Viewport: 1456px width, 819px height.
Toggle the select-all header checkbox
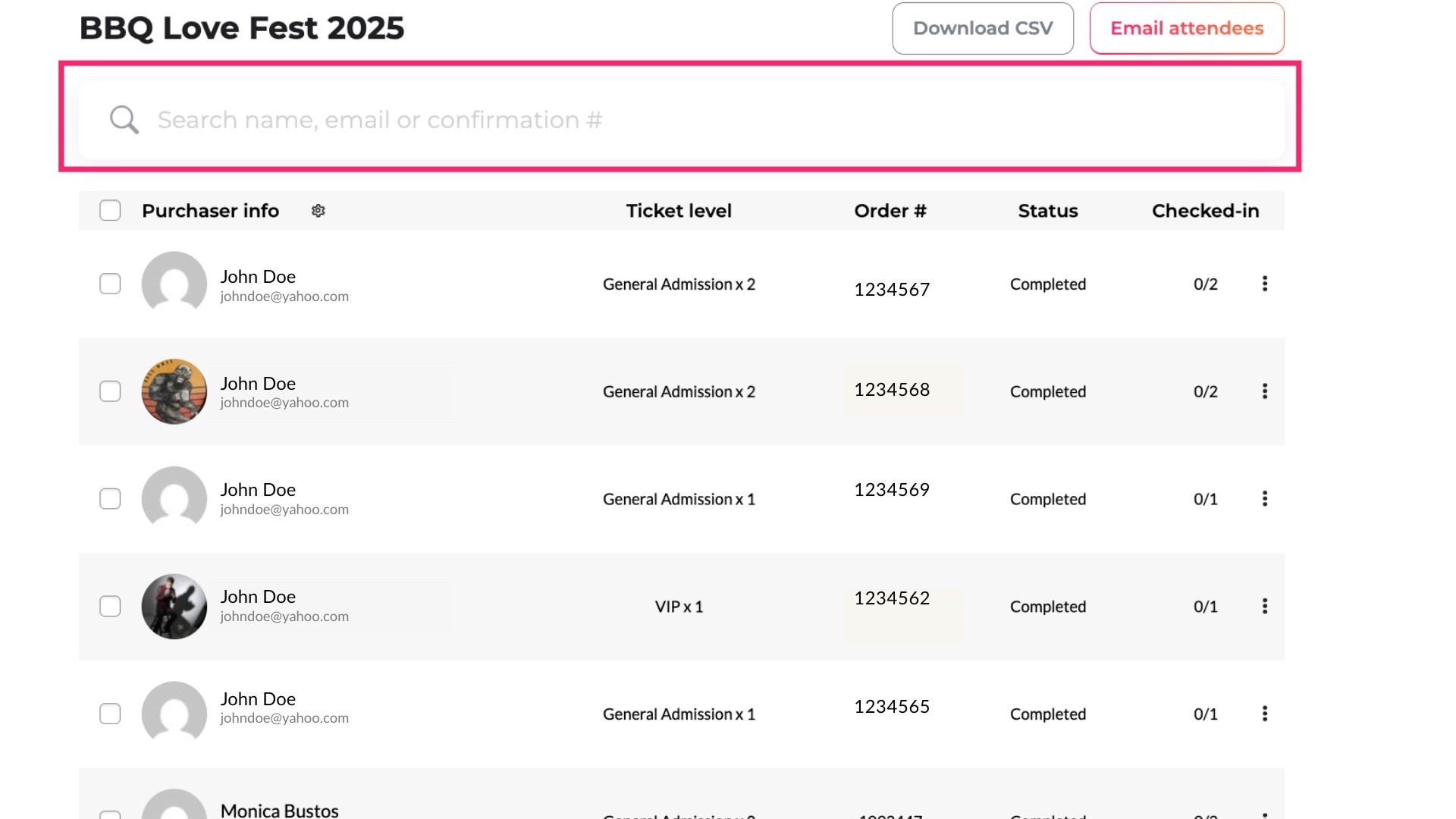click(x=110, y=210)
